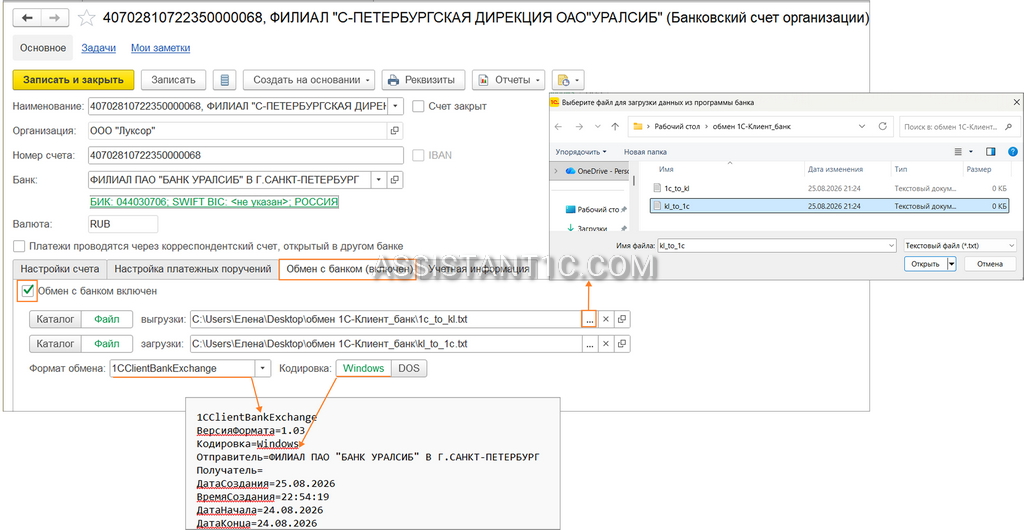Click Открыть in the file dialog

925,264
